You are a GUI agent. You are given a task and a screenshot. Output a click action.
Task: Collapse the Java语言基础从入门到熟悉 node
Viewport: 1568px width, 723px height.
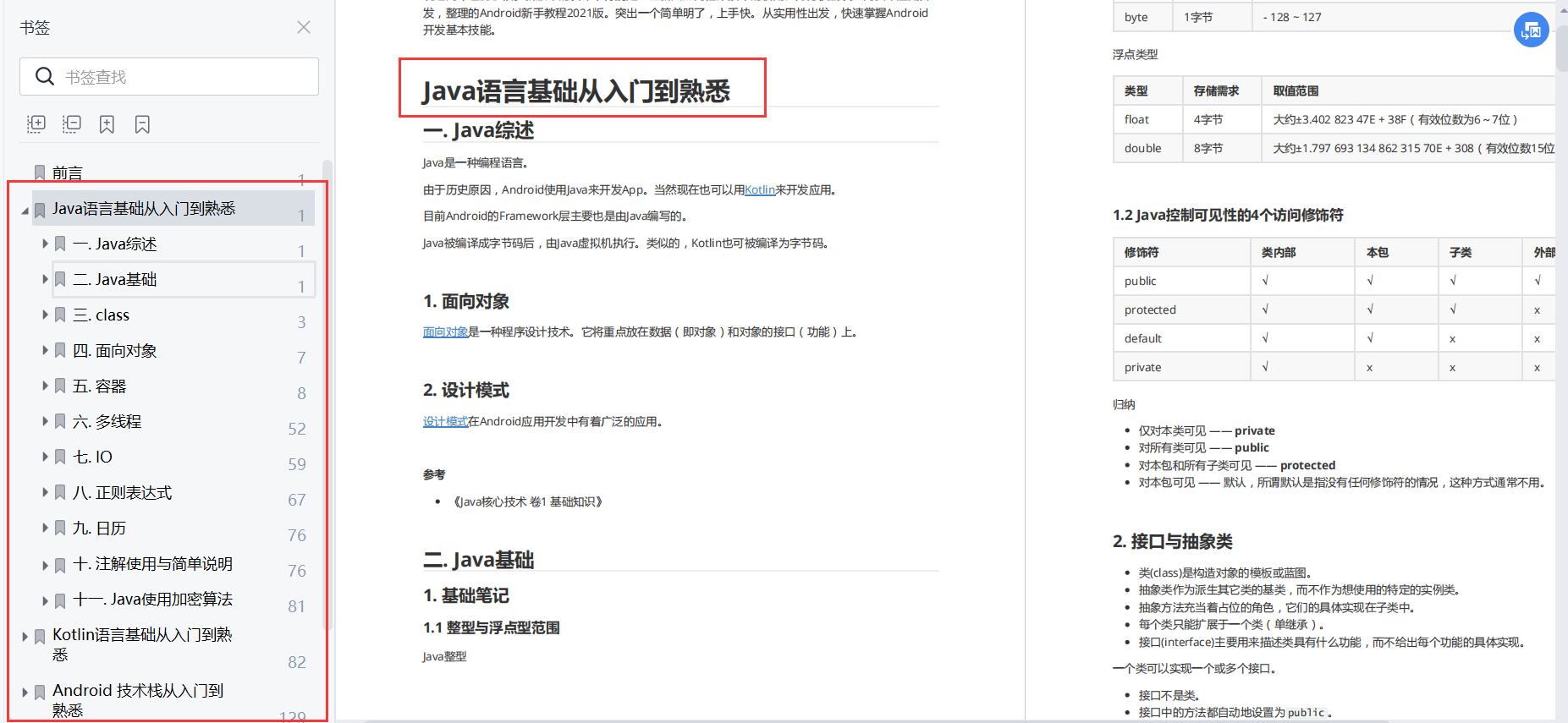tap(25, 210)
